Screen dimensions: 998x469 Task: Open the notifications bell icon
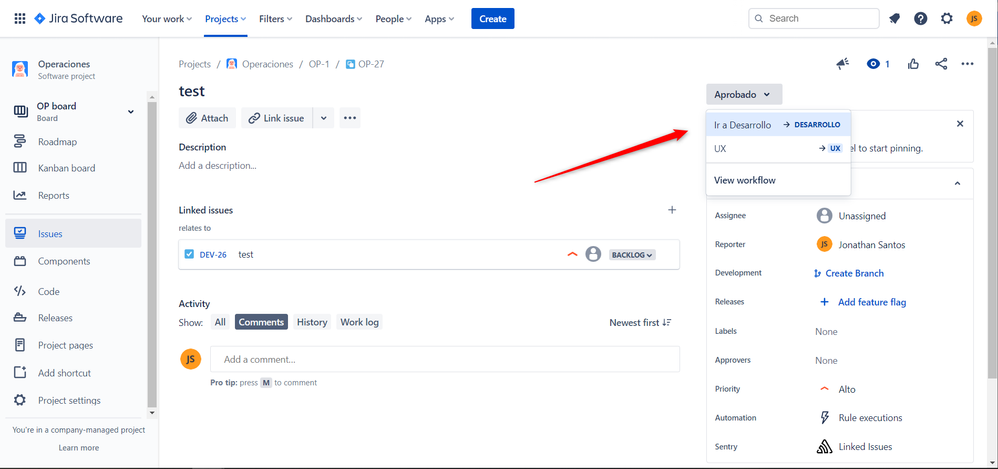pyautogui.click(x=894, y=18)
